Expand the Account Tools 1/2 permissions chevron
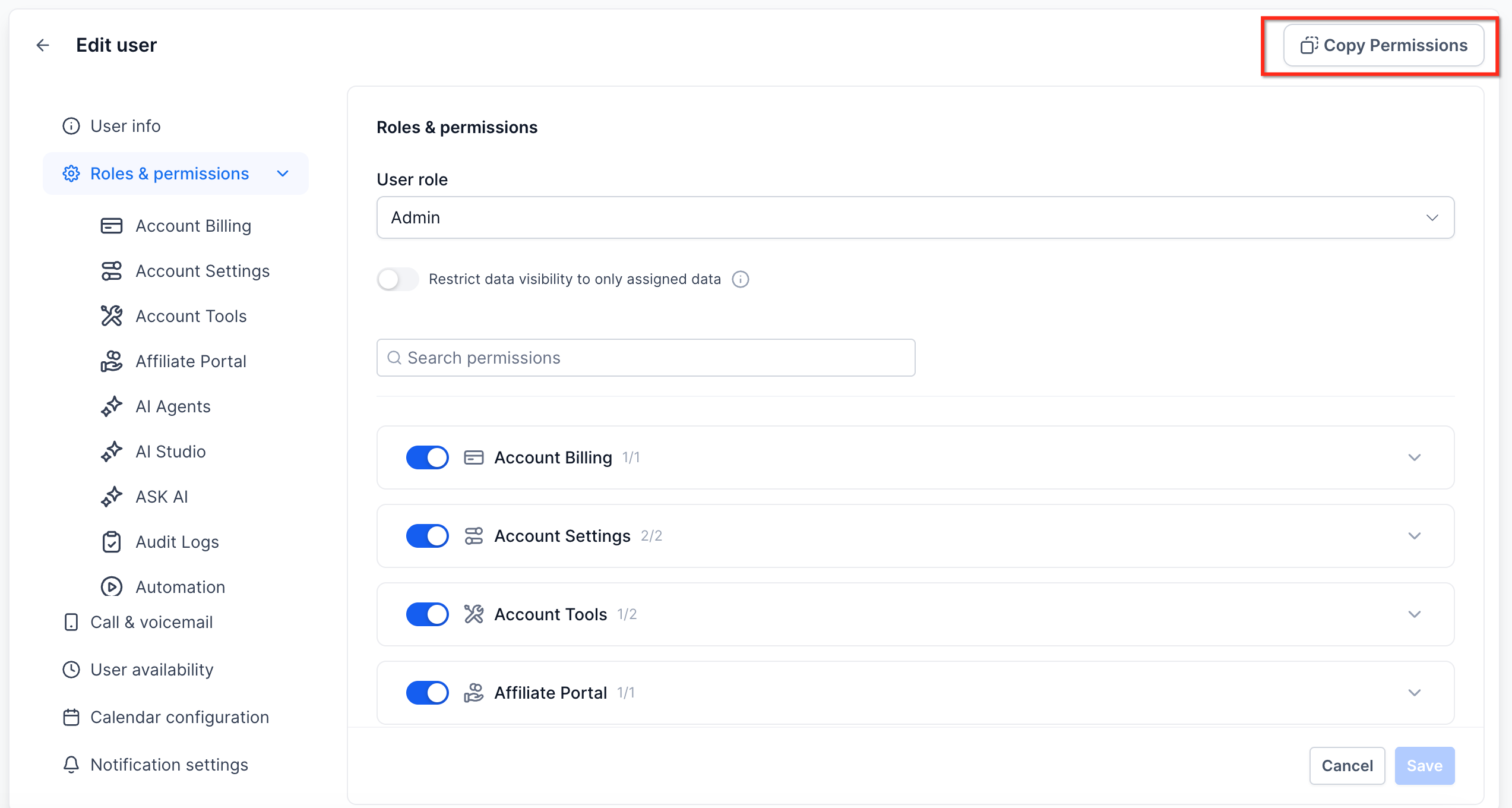Screen dimensions: 1512x808 1415,614
